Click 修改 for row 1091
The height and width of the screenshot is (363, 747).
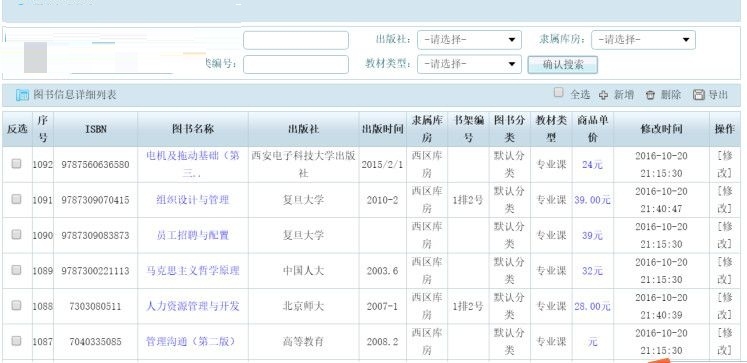point(725,200)
